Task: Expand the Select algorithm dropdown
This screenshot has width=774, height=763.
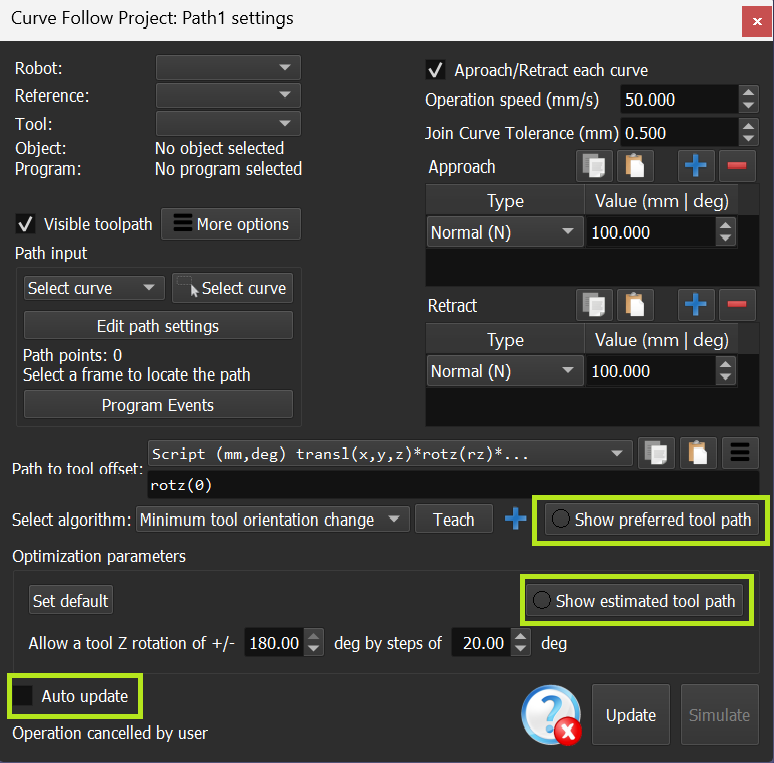Action: [272, 520]
